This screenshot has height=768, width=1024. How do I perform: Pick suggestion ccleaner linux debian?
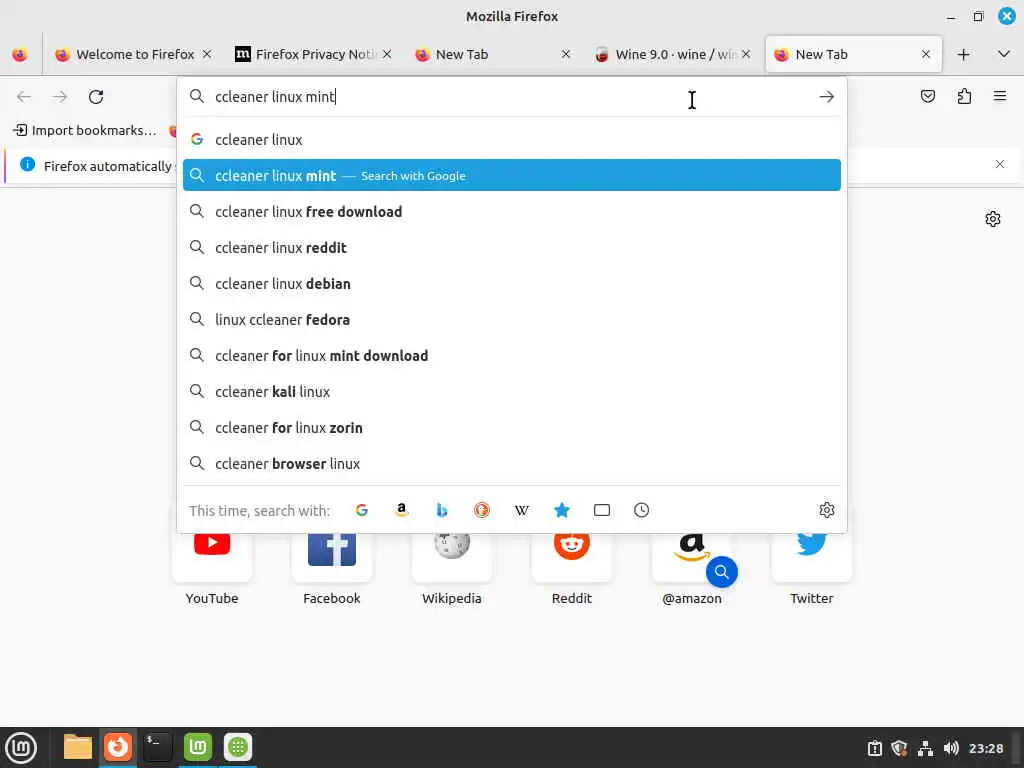[x=512, y=283]
